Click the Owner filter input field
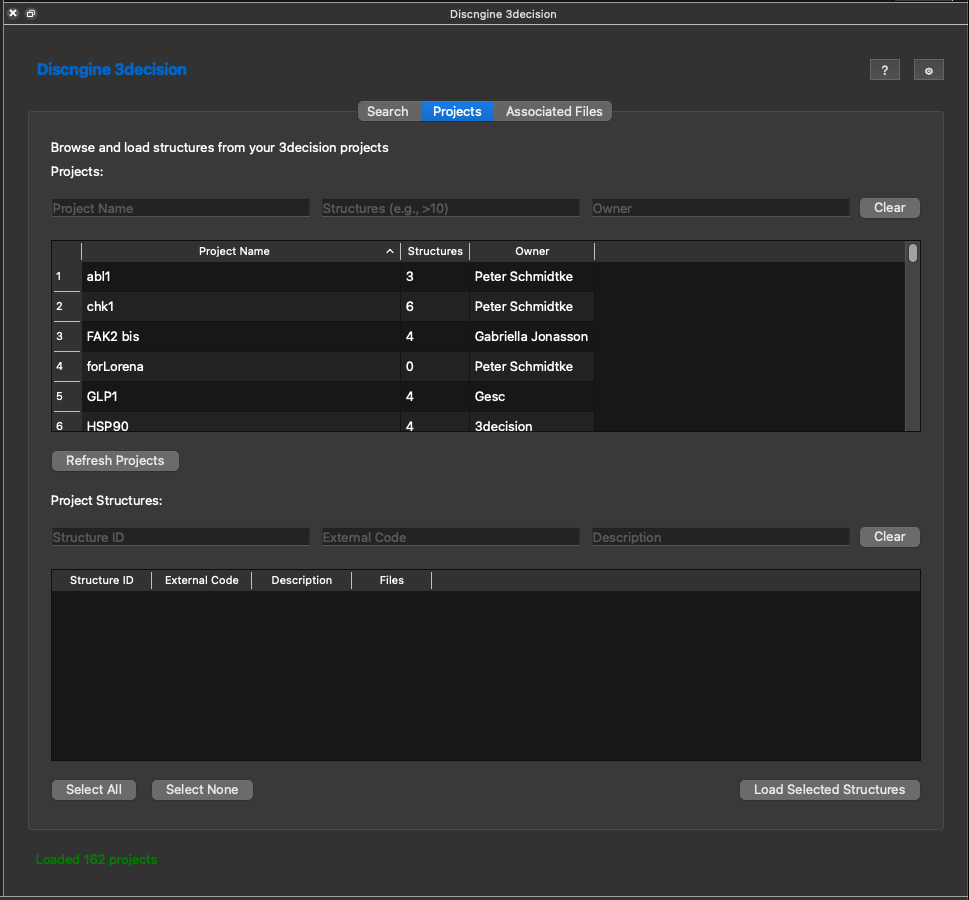969x900 pixels. pos(721,208)
